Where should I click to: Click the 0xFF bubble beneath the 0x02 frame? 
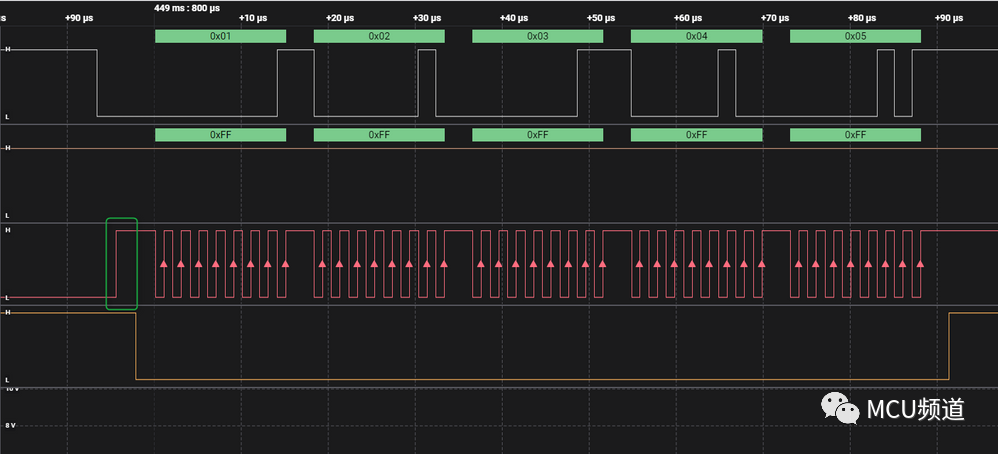point(379,135)
